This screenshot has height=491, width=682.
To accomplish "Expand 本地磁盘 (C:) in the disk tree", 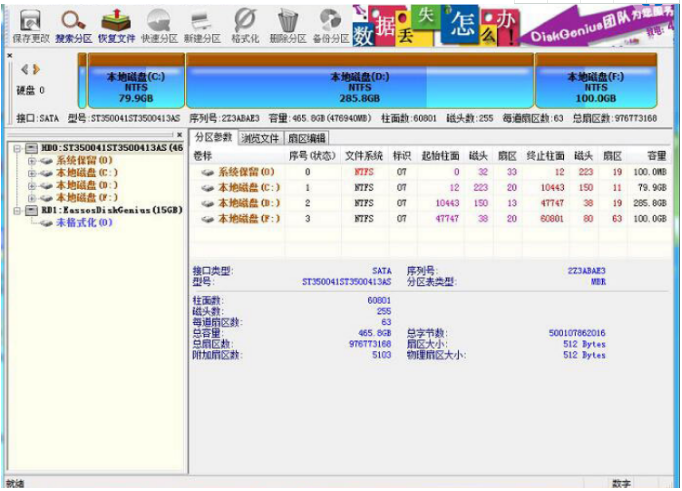I will coord(32,173).
